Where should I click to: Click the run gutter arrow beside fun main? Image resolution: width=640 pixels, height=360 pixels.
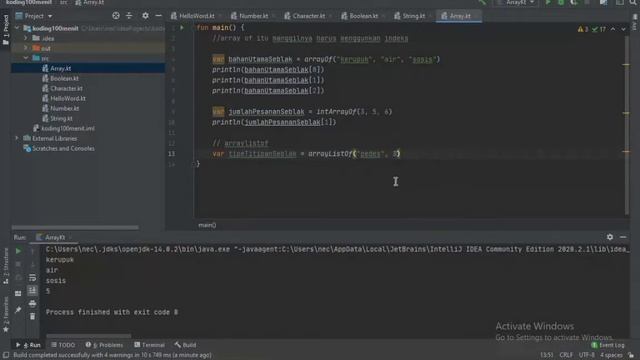pos(182,28)
